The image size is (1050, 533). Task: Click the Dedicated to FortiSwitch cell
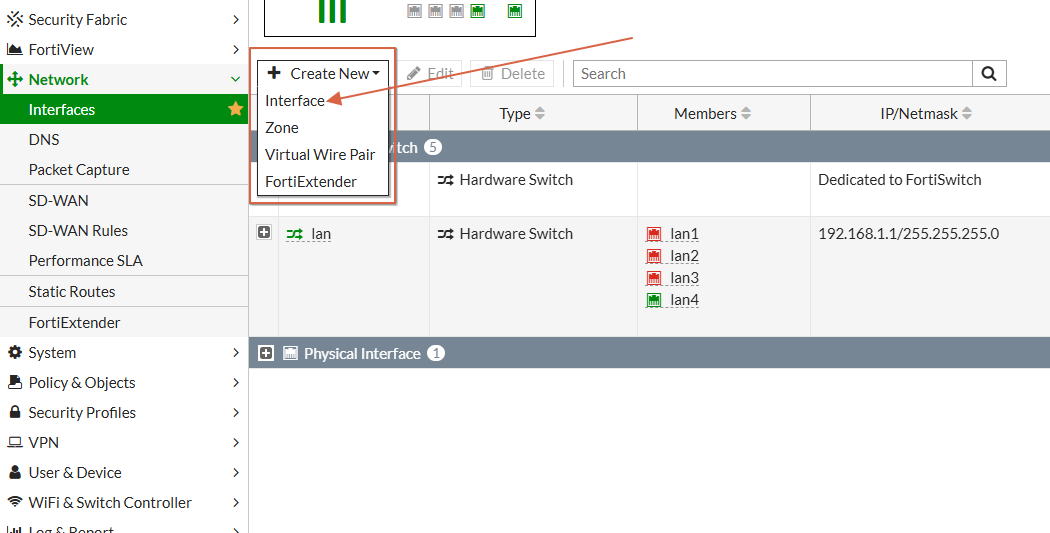click(899, 179)
